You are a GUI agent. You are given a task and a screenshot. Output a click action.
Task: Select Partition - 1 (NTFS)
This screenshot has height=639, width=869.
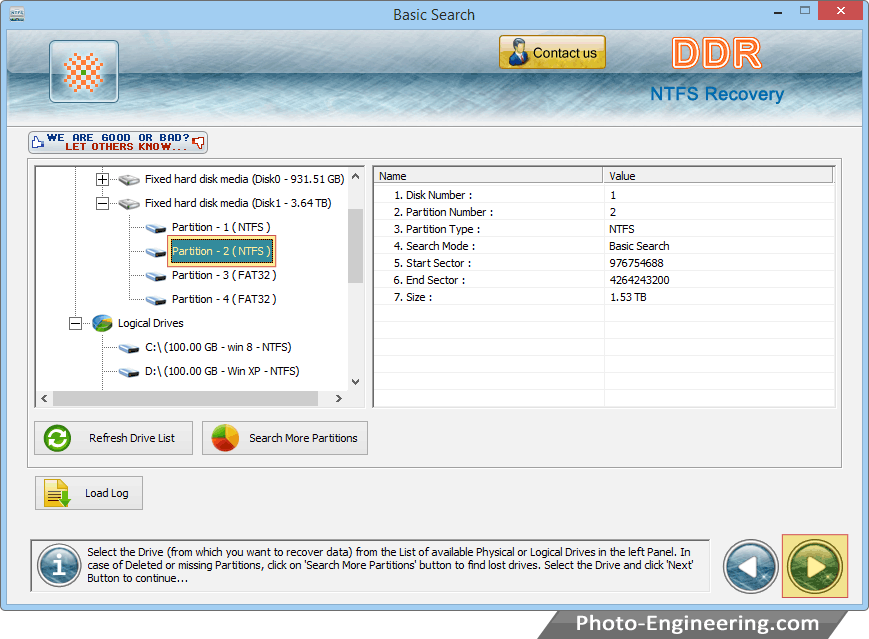pyautogui.click(x=221, y=227)
